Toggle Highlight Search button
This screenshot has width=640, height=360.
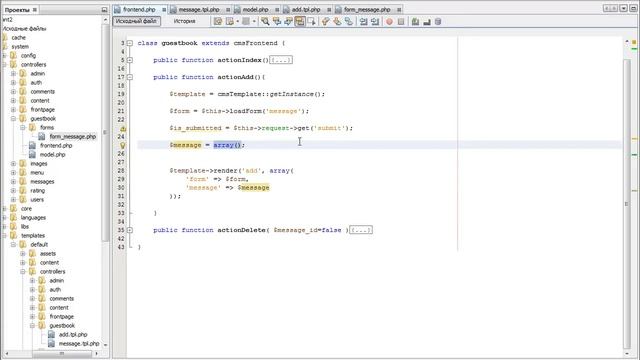(300, 22)
